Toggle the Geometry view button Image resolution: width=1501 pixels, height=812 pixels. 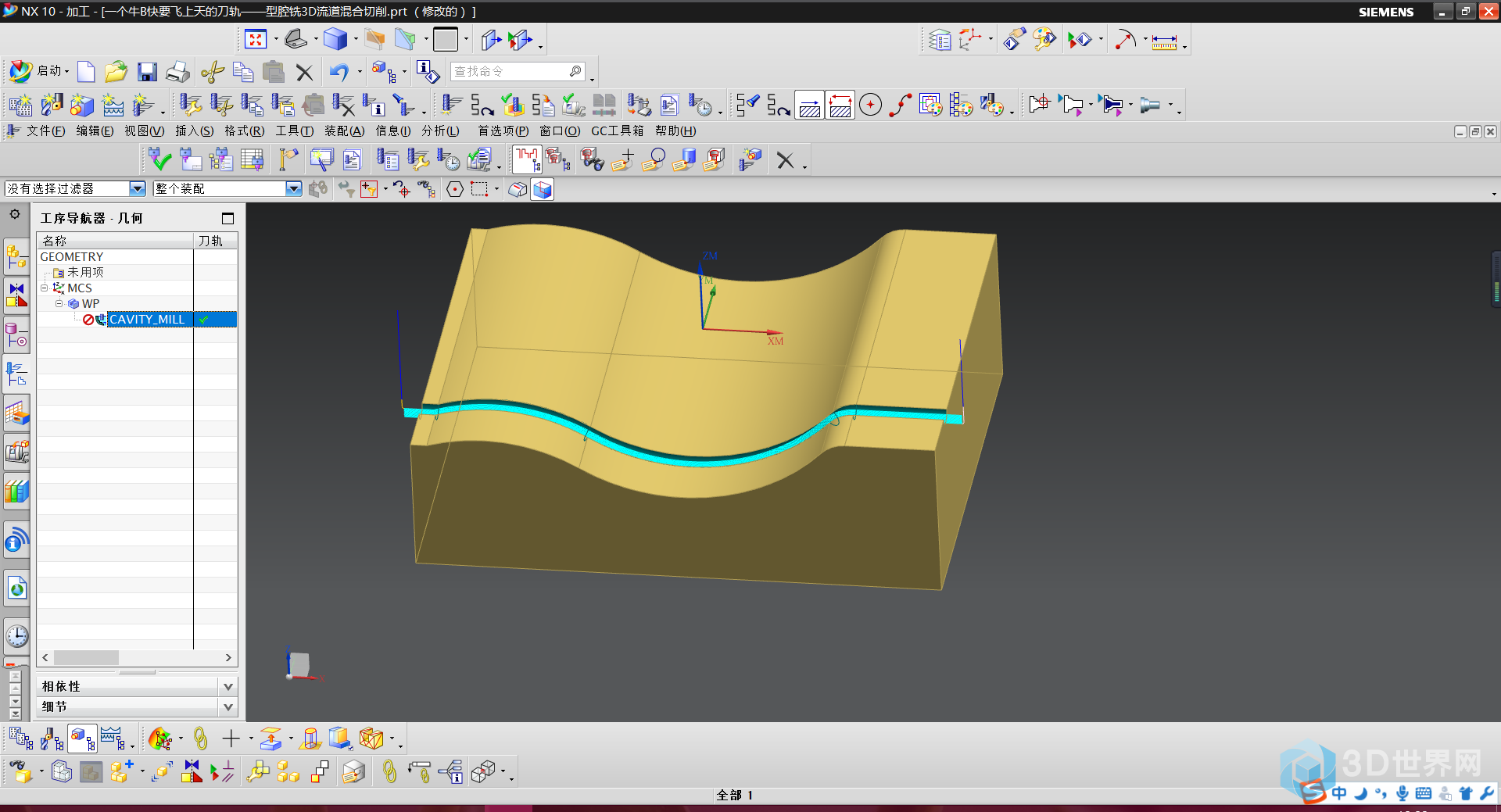[x=82, y=738]
